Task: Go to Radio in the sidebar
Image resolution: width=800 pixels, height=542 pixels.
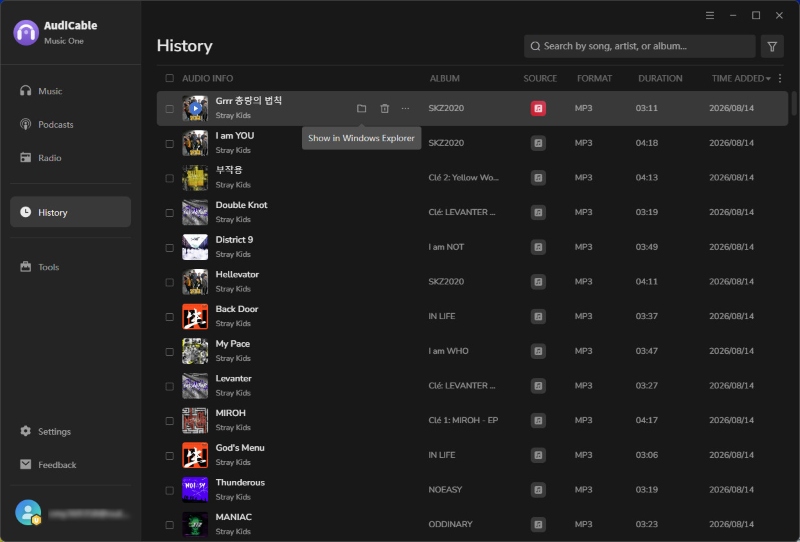Action: [70, 158]
